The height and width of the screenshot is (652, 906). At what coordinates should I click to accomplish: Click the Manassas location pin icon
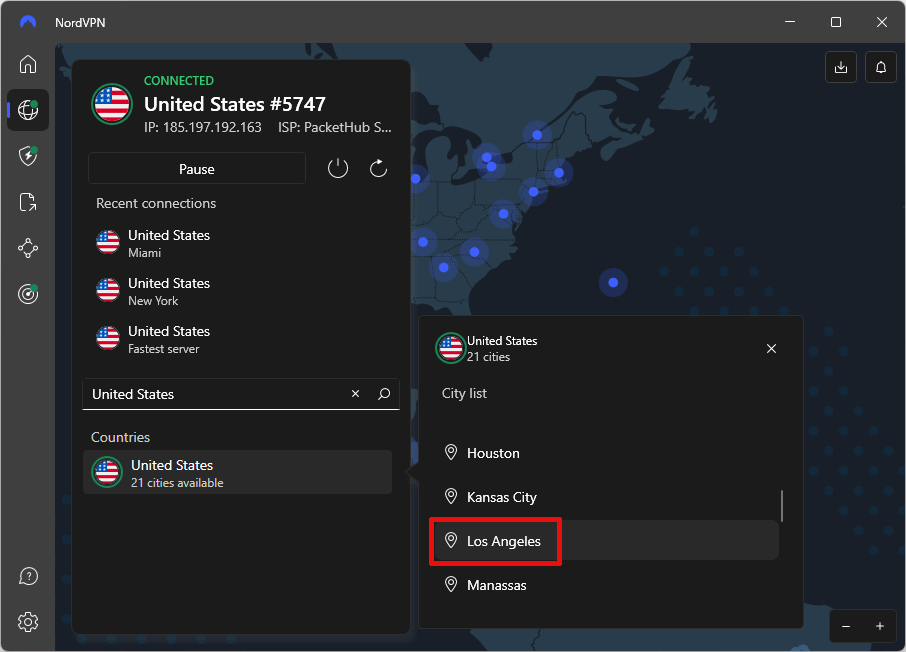(451, 584)
